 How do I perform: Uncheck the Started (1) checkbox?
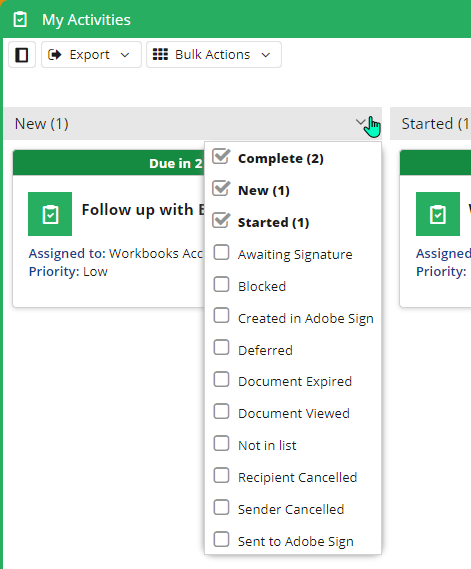(x=221, y=221)
